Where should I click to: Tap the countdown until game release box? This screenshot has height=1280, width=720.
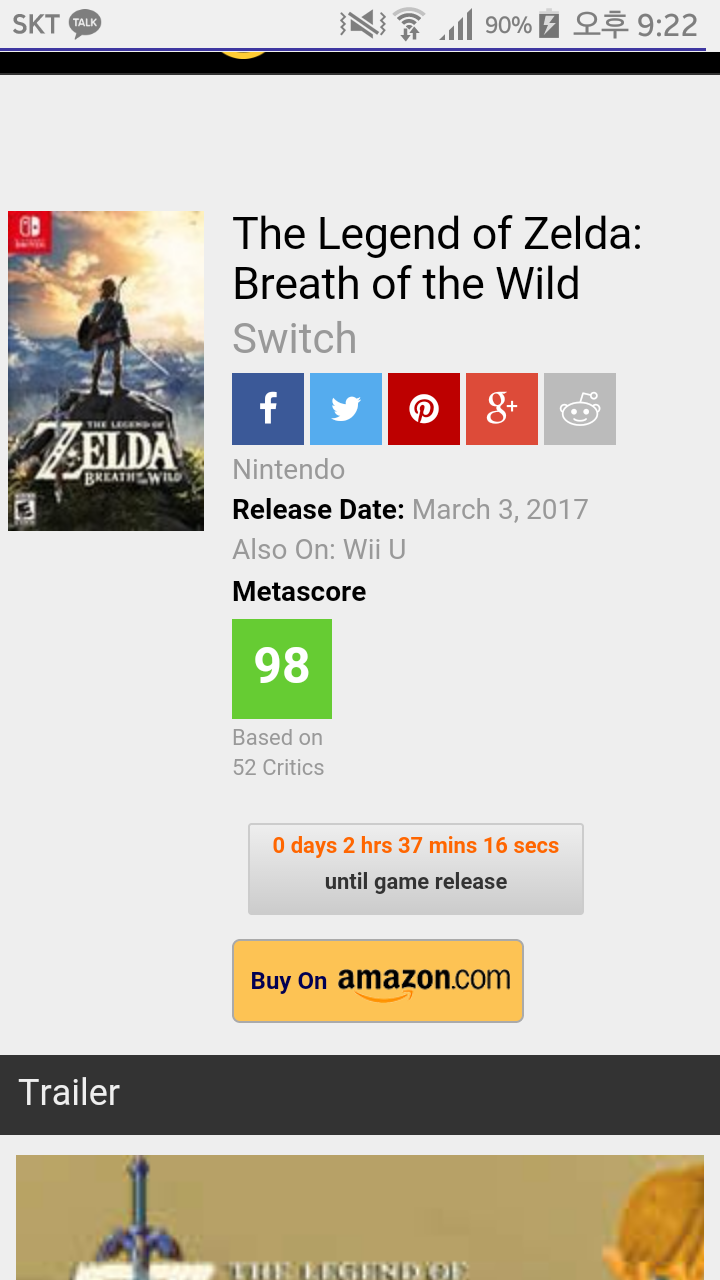[x=416, y=869]
